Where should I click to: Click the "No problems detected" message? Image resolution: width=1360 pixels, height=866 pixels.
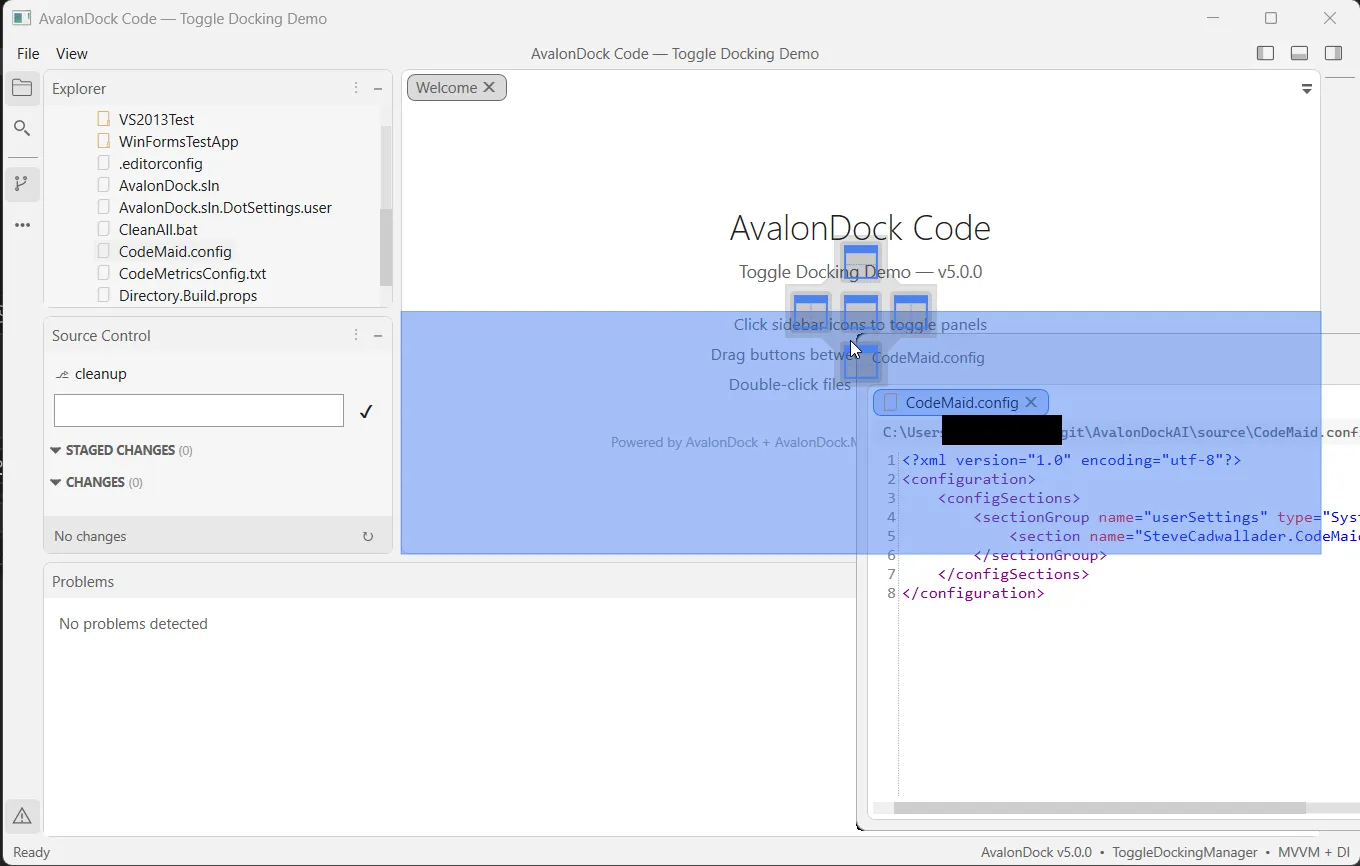(133, 623)
